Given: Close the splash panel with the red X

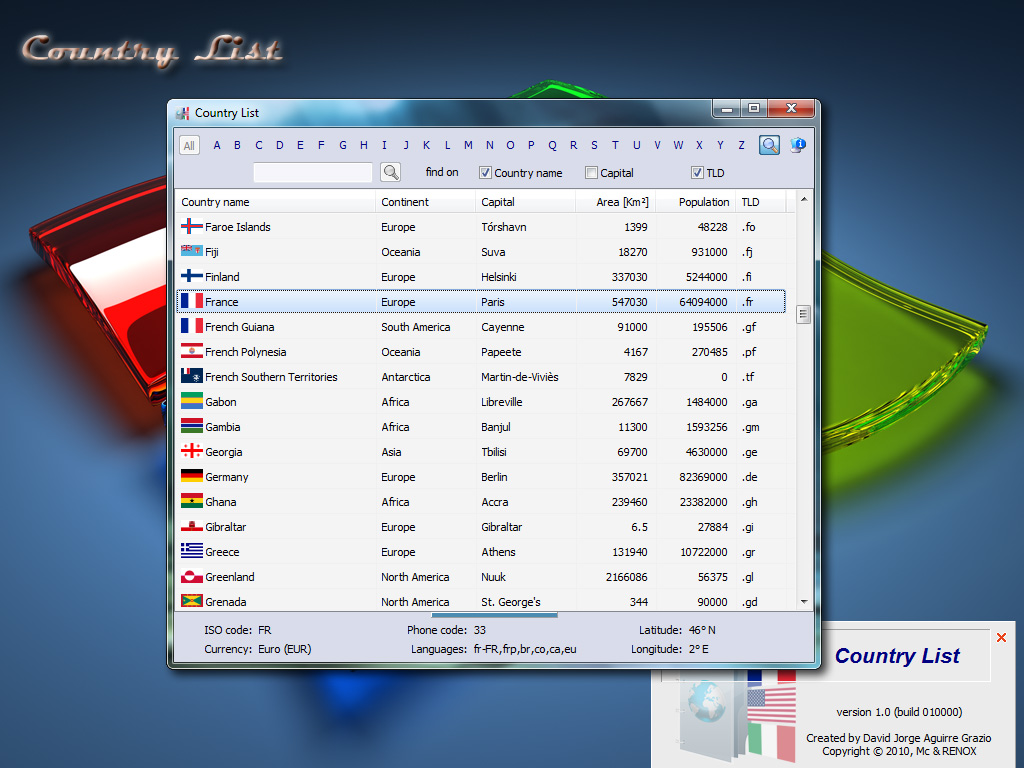Looking at the screenshot, I should (1001, 638).
